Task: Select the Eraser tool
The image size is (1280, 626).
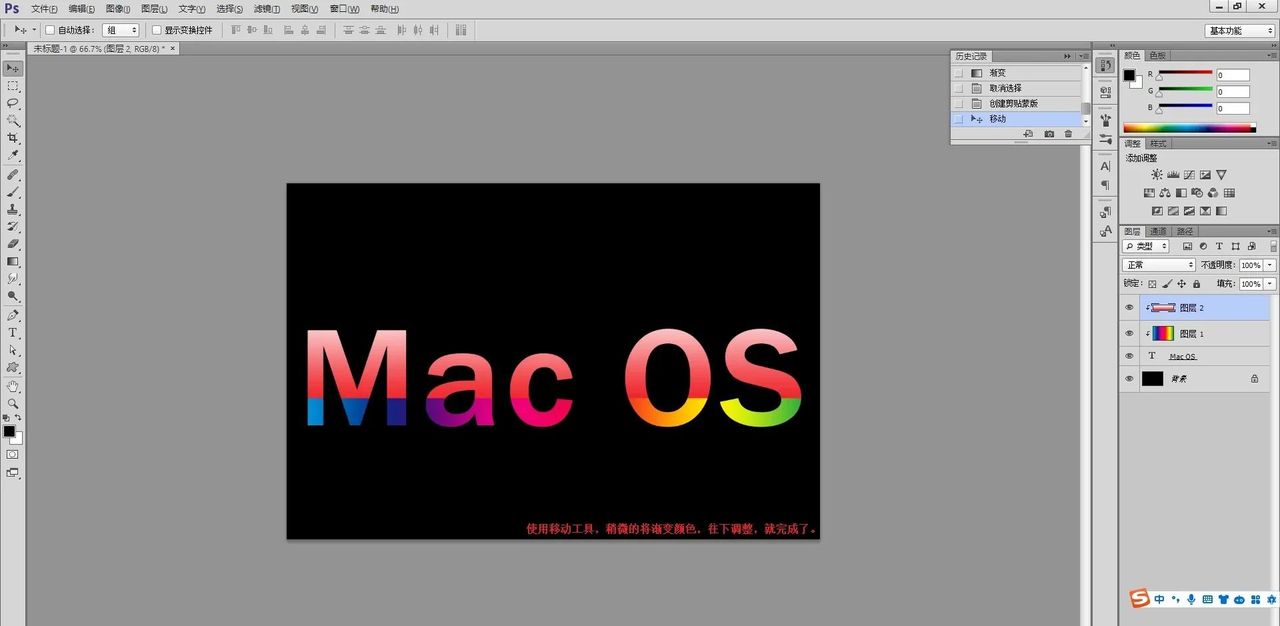Action: point(13,244)
